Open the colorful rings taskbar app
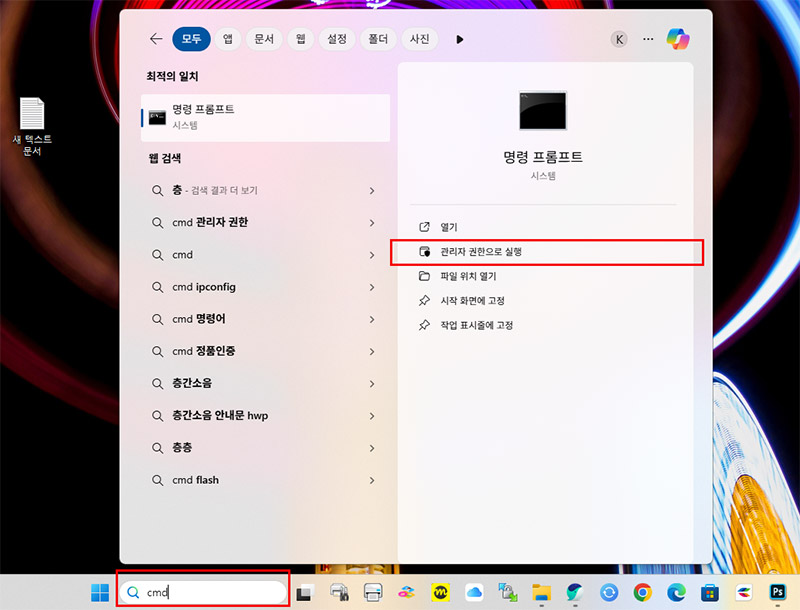The image size is (800, 610). pyautogui.click(x=407, y=592)
